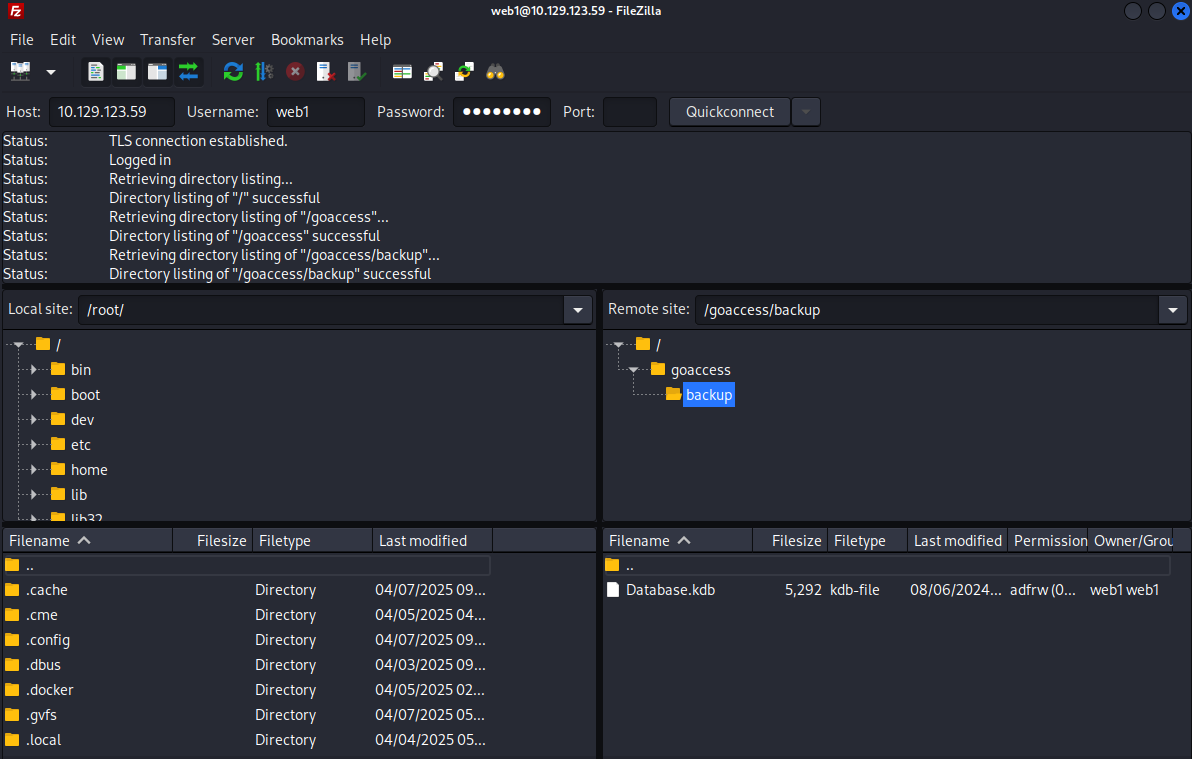Toggle processing of transfer queue
Image resolution: width=1192 pixels, height=759 pixels.
264,71
